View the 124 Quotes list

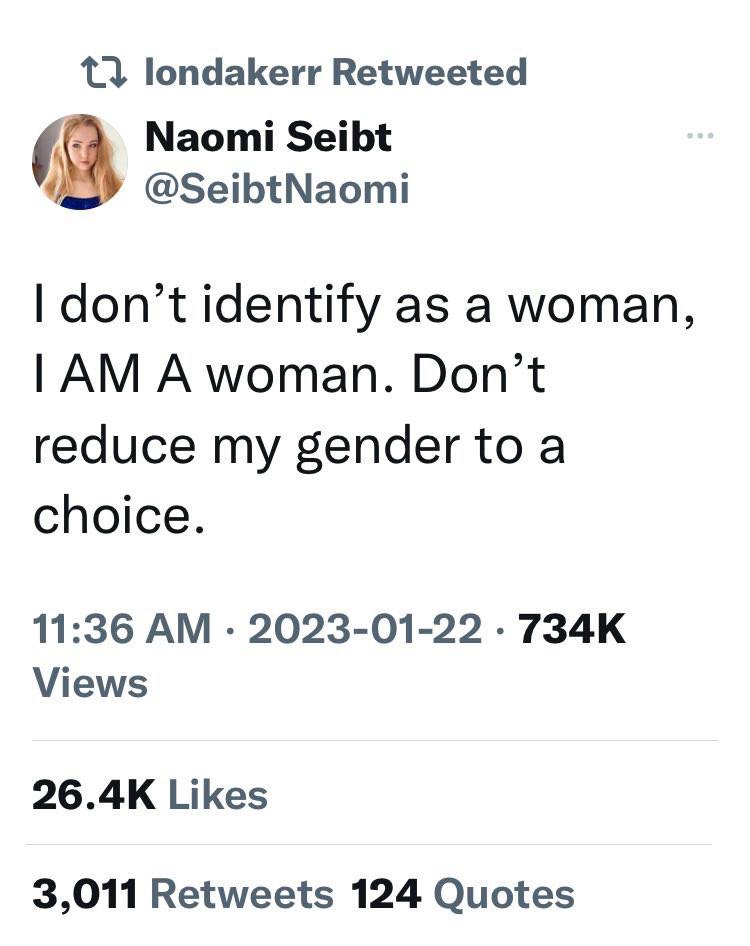point(463,894)
